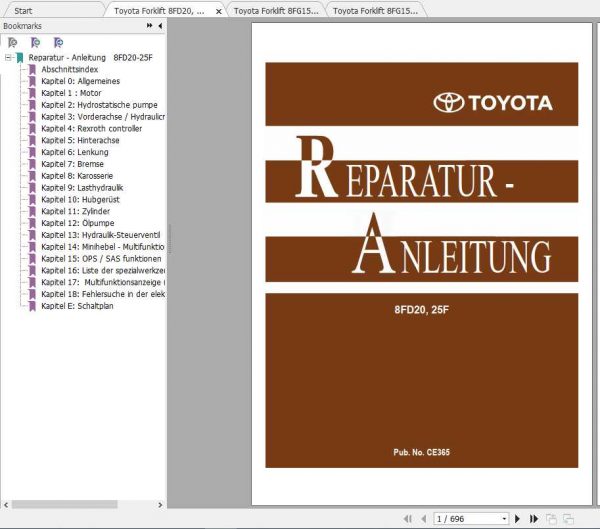Click the Bookmarks panel title
Image resolution: width=600 pixels, height=529 pixels.
click(x=22, y=26)
